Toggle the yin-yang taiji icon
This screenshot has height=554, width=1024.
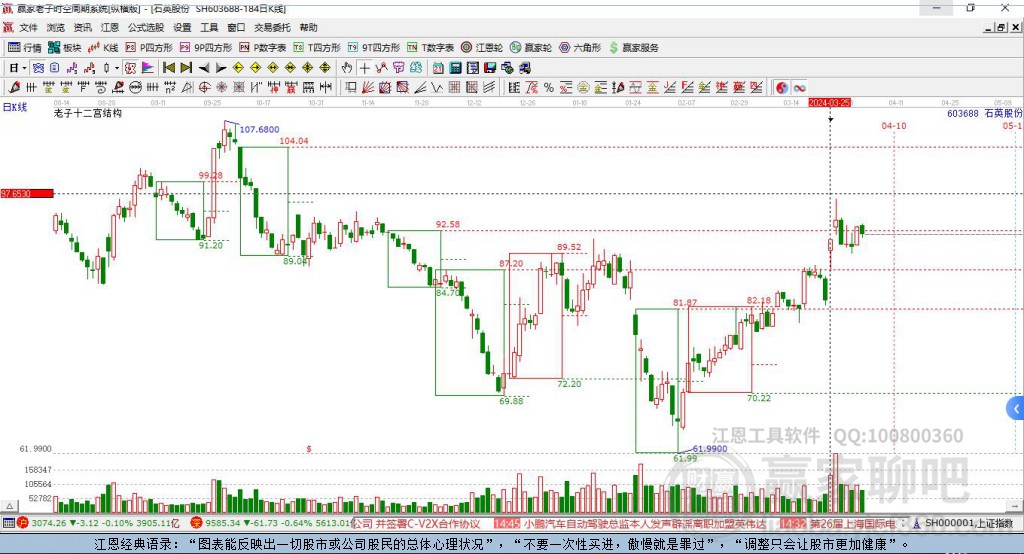click(782, 88)
